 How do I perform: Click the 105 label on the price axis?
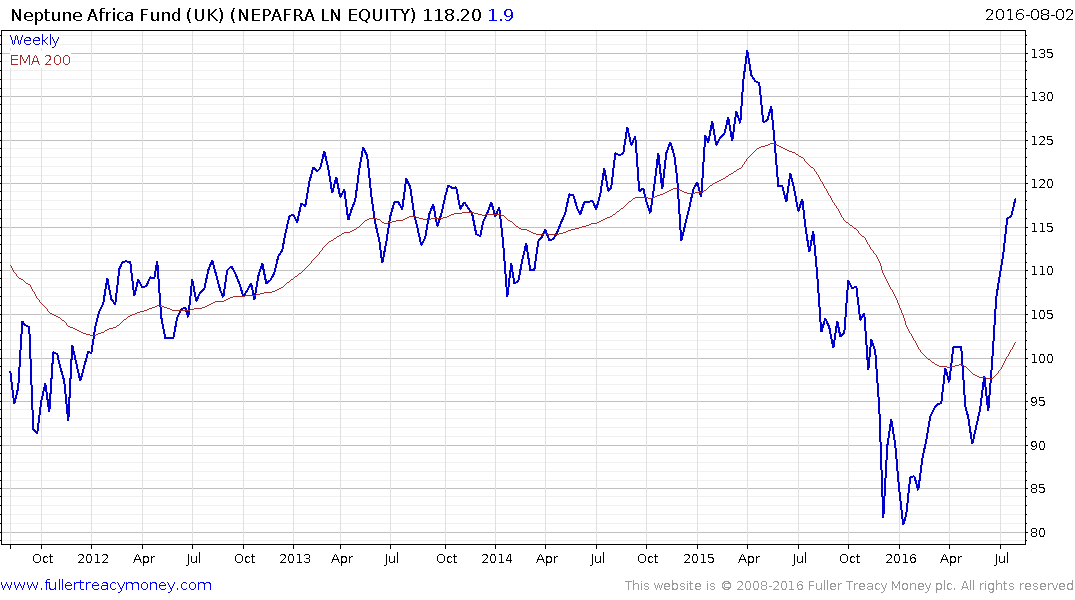[1042, 315]
